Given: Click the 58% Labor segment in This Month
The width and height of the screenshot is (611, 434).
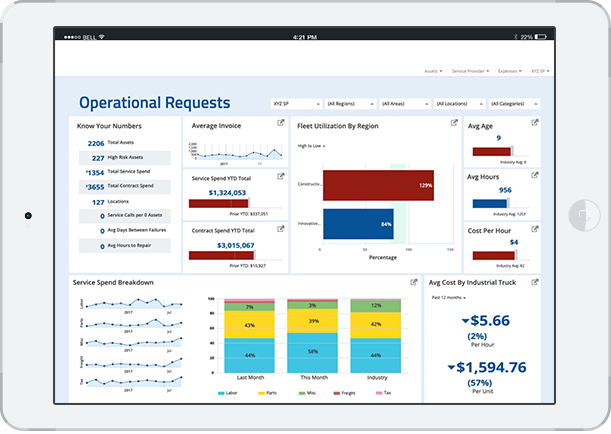Looking at the screenshot, I should coord(313,353).
